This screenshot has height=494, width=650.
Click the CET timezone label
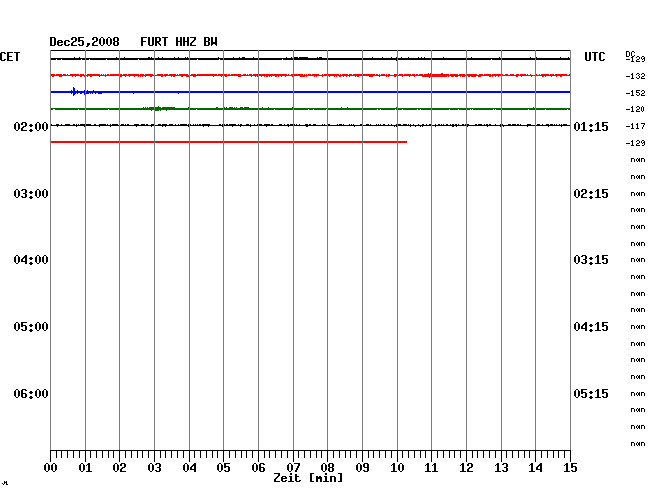(10, 57)
